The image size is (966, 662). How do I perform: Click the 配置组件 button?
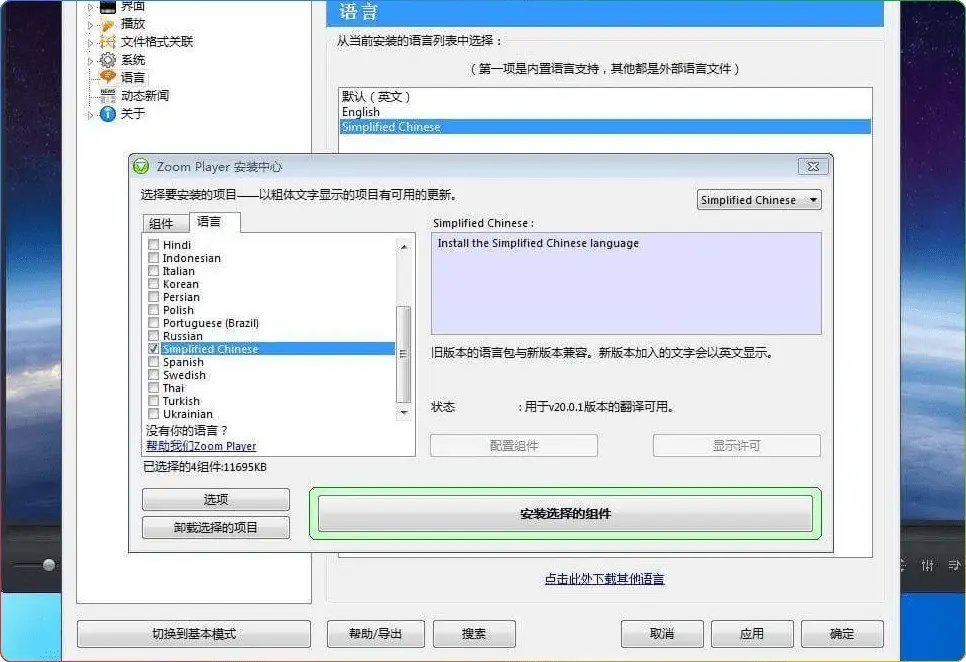click(x=514, y=445)
